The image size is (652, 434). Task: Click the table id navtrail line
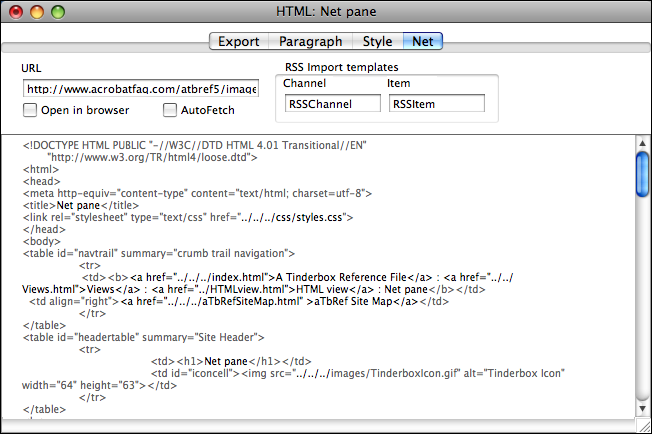click(x=159, y=254)
